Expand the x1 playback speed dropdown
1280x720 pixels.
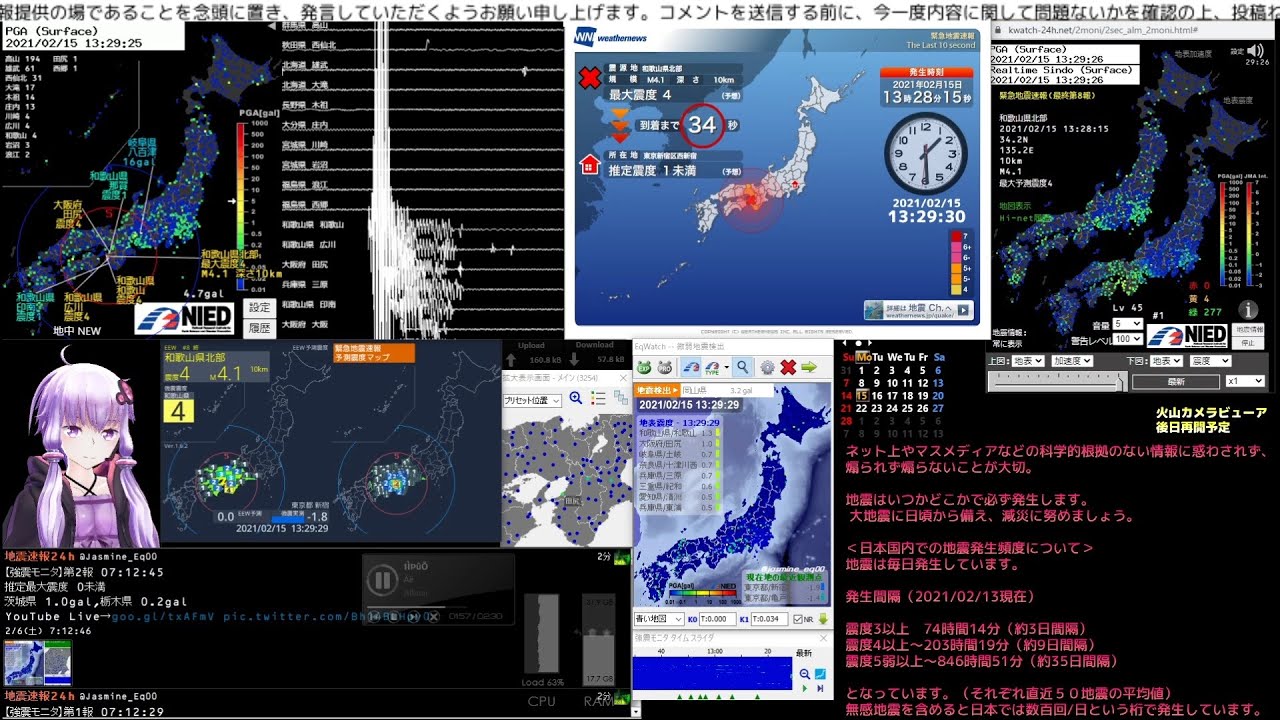tap(1245, 381)
